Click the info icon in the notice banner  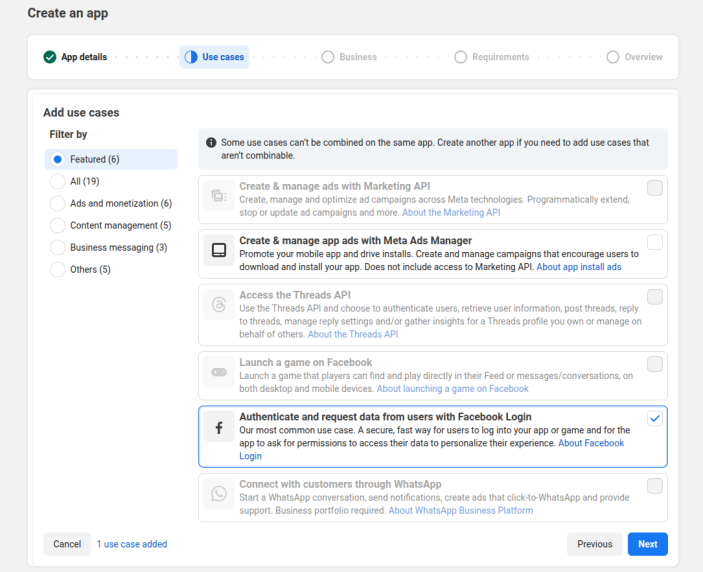(211, 143)
